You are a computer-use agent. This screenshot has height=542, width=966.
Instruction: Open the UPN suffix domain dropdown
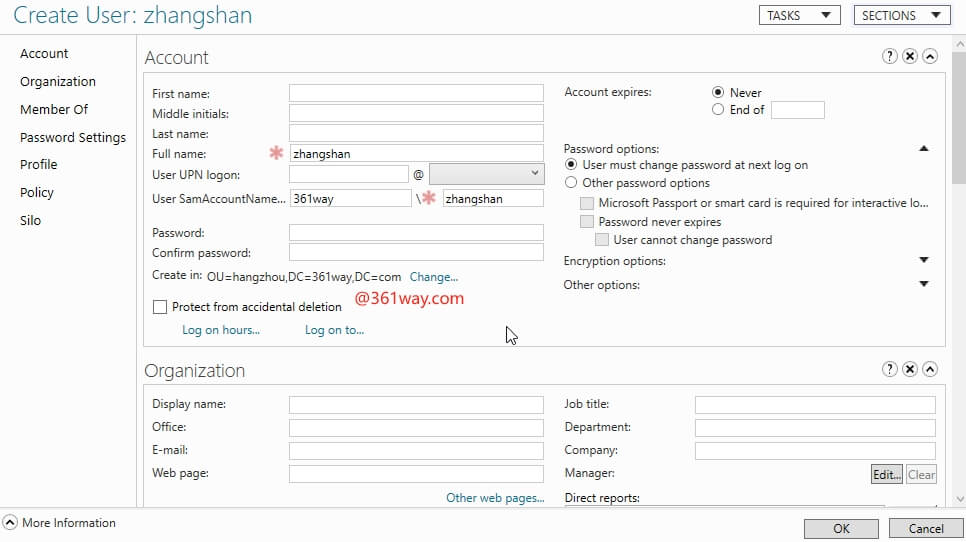[485, 174]
